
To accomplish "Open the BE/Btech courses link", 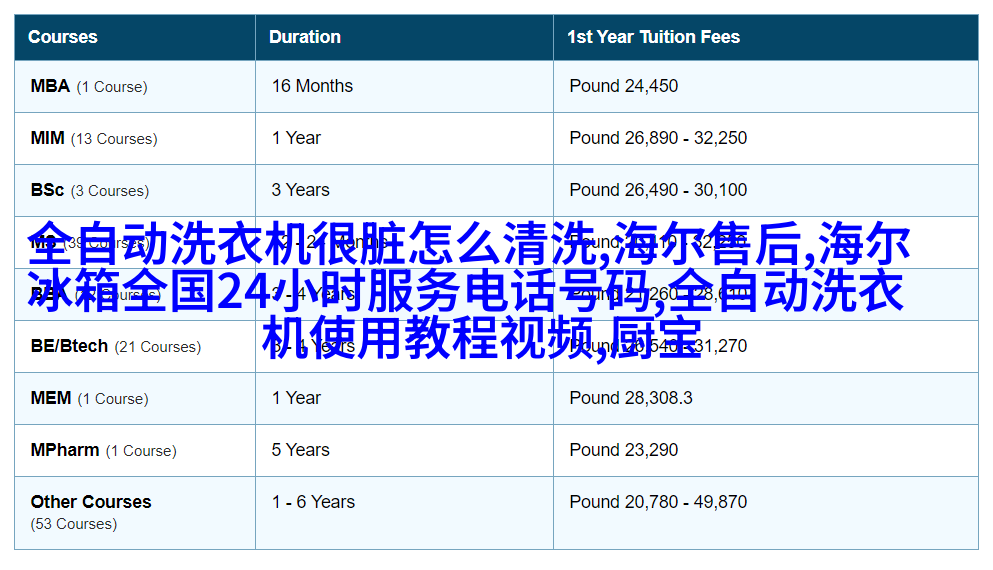I will pyautogui.click(x=69, y=346).
